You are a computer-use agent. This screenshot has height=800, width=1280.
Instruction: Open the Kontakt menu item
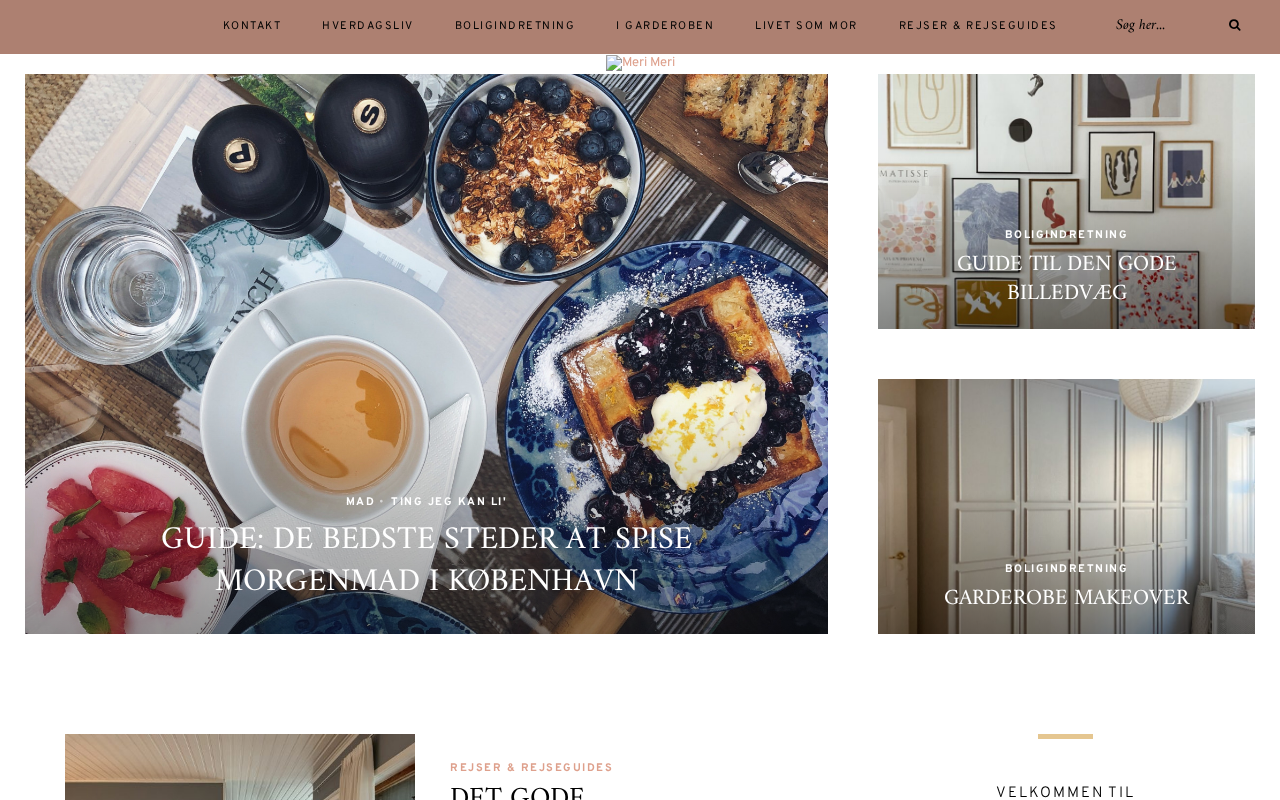(252, 27)
